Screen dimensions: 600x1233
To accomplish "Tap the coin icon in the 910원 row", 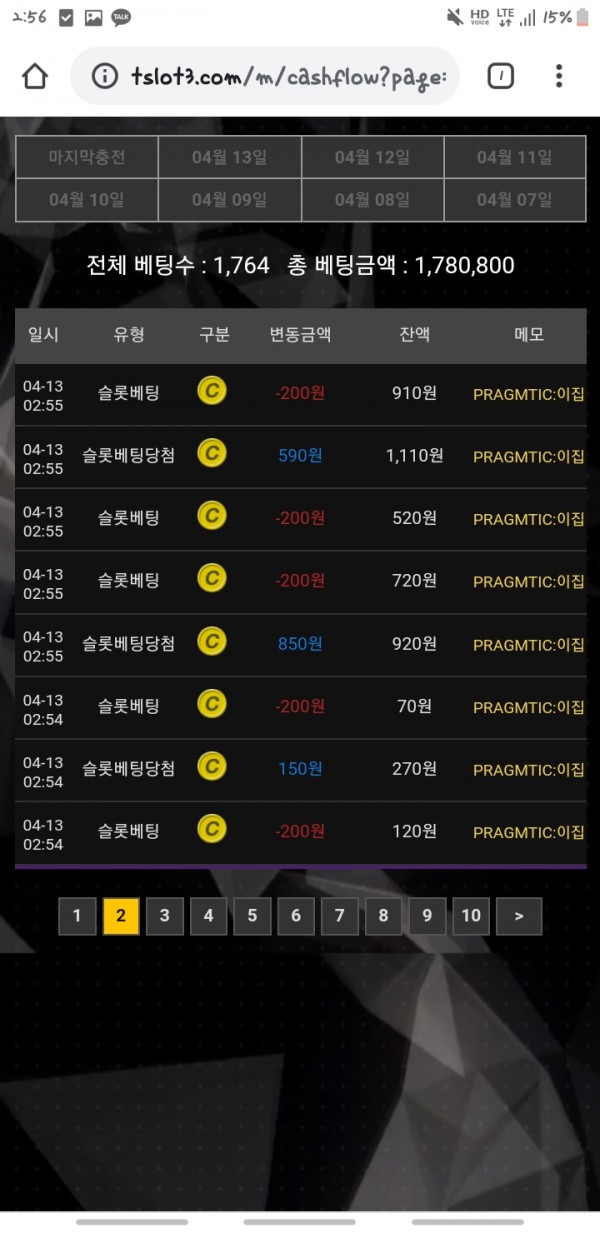I will coord(211,391).
